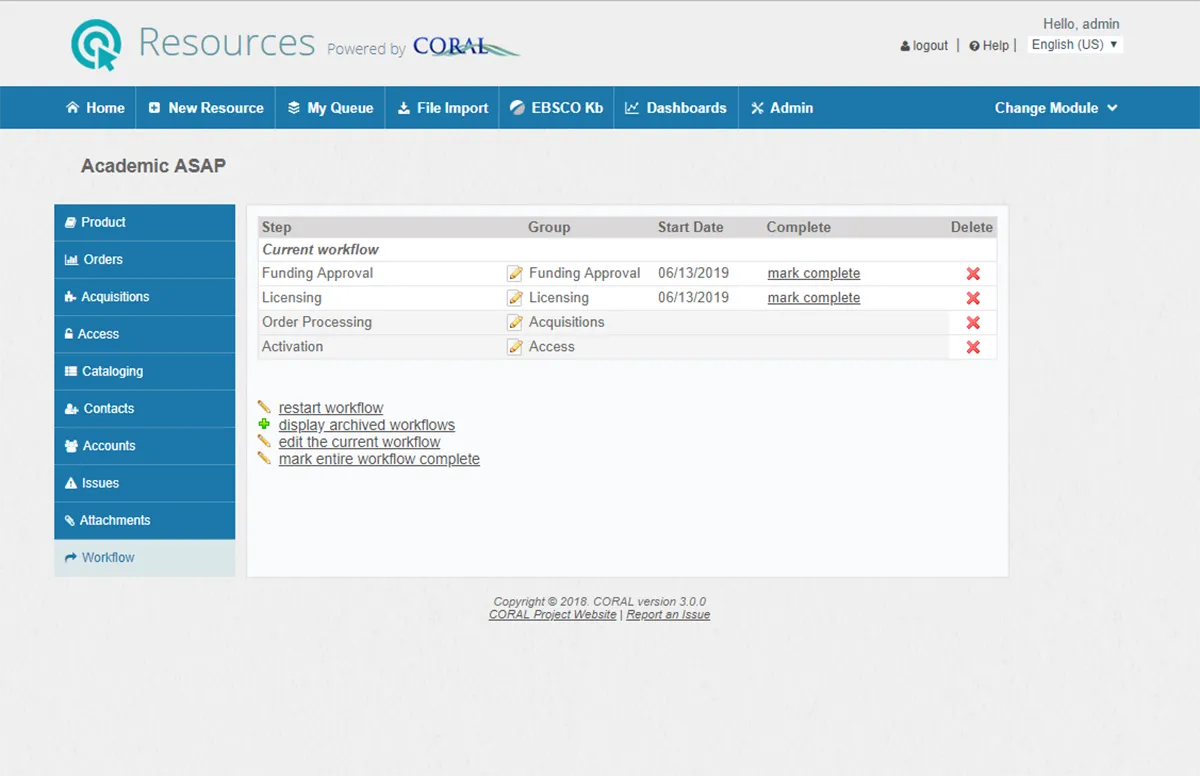Viewport: 1200px width, 776px height.
Task: Click the Resources module logo icon
Action: click(96, 45)
